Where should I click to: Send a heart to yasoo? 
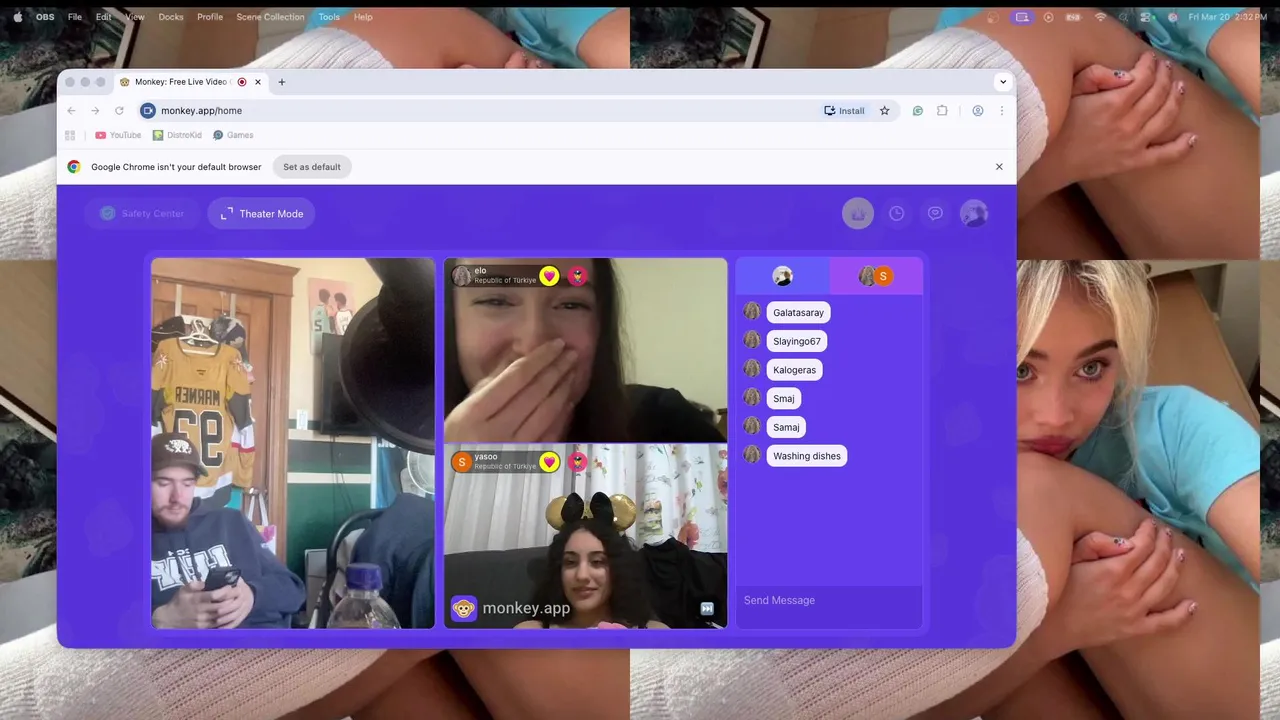[x=549, y=461]
